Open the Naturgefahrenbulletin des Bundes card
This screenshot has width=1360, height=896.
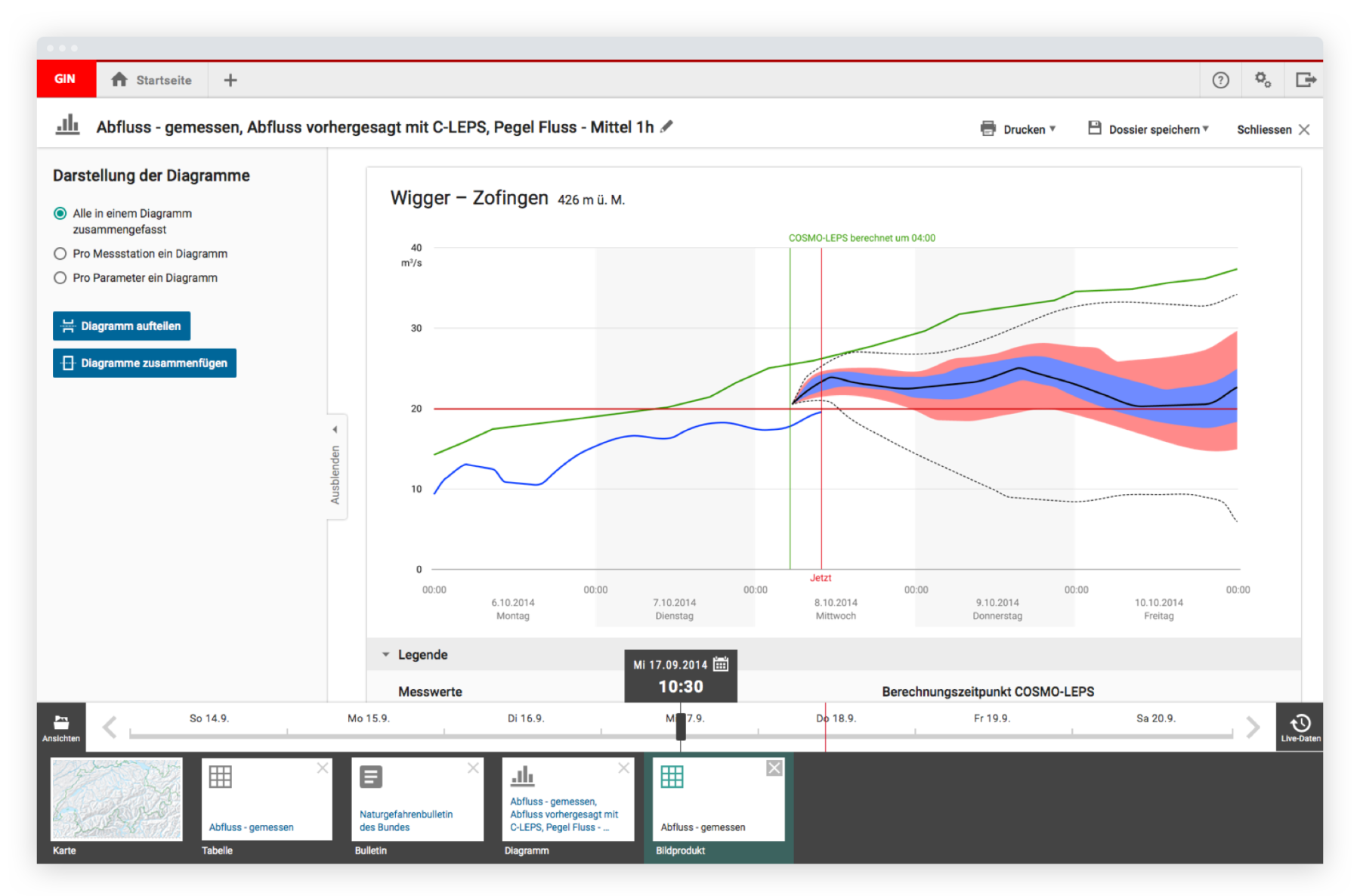(x=417, y=799)
